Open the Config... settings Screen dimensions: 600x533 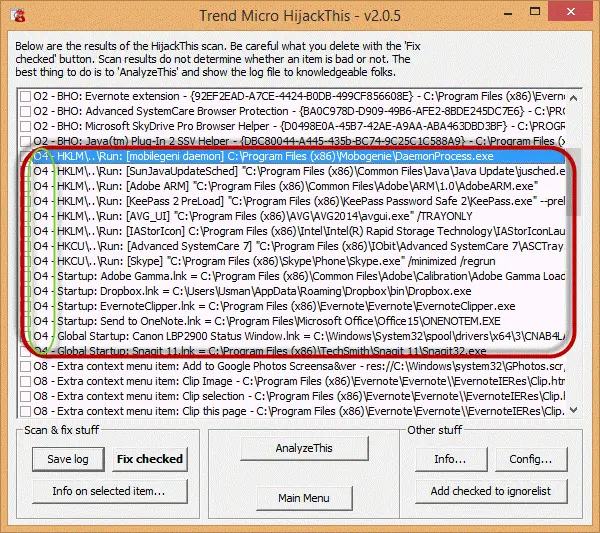pos(531,459)
